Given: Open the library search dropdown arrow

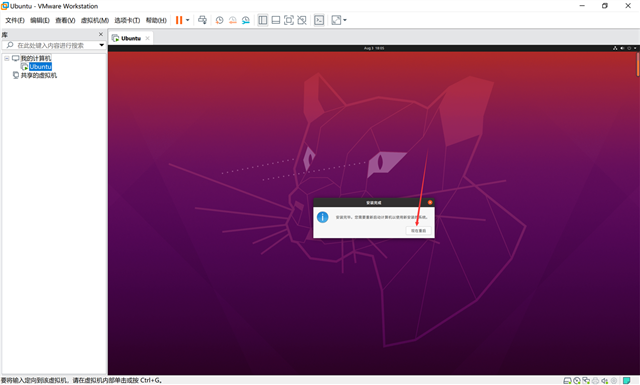Looking at the screenshot, I should point(102,45).
